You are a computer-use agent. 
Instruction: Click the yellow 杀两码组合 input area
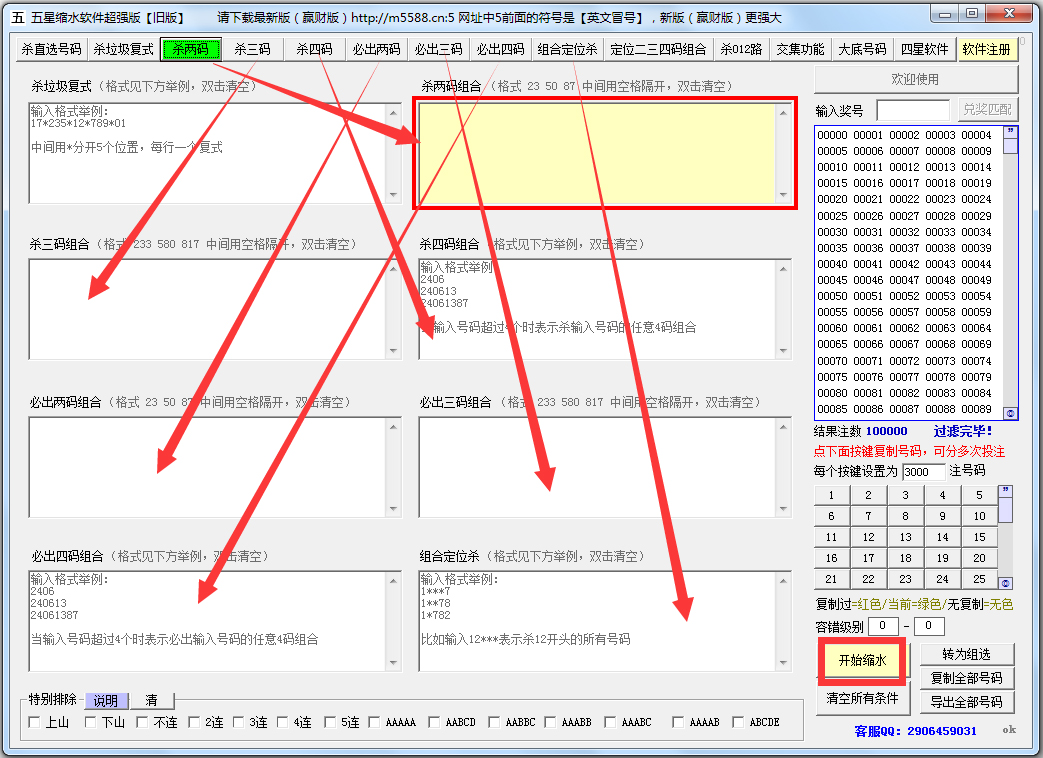click(604, 153)
